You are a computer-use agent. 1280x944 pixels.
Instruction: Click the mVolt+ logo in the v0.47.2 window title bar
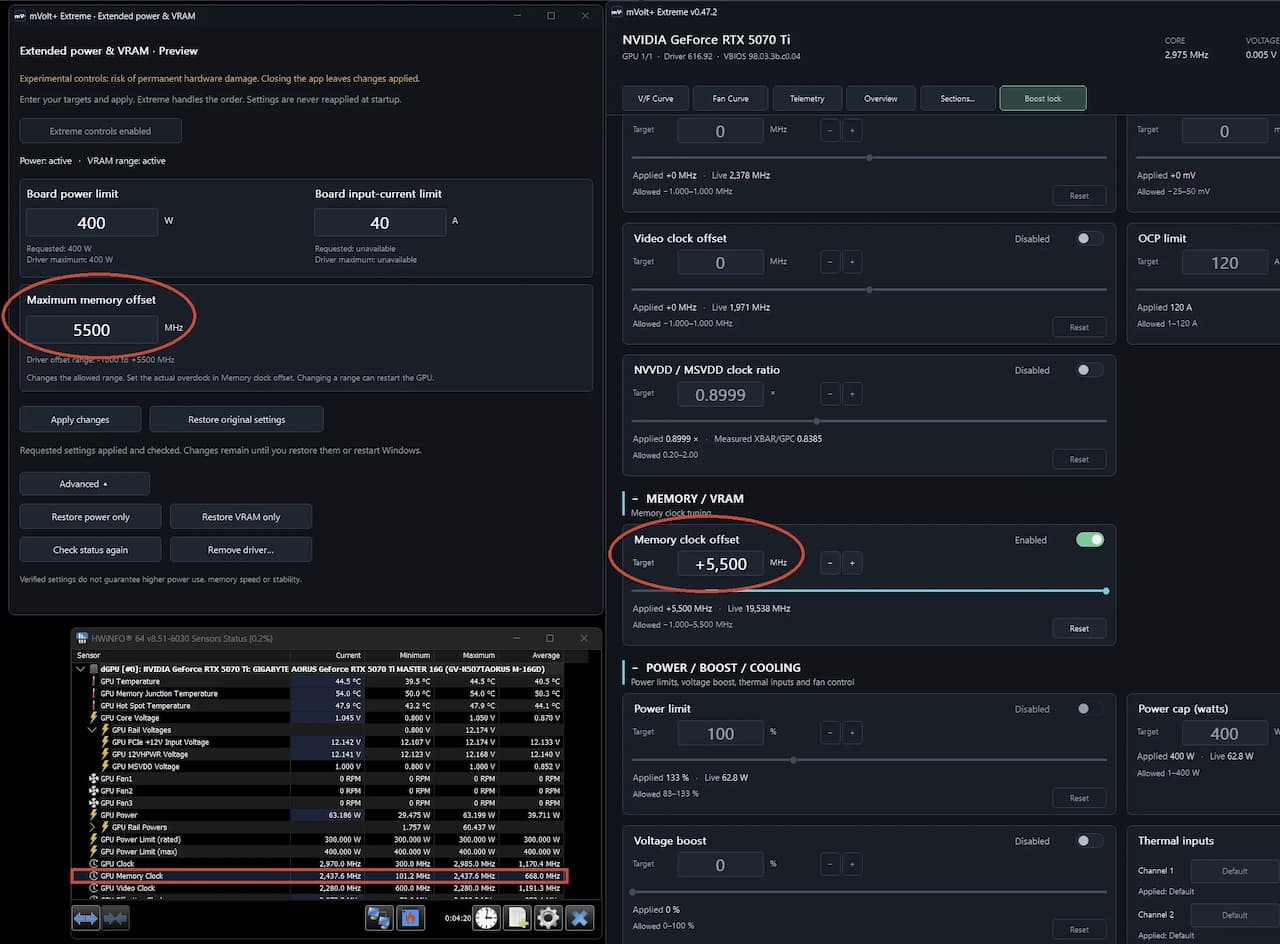tap(617, 12)
